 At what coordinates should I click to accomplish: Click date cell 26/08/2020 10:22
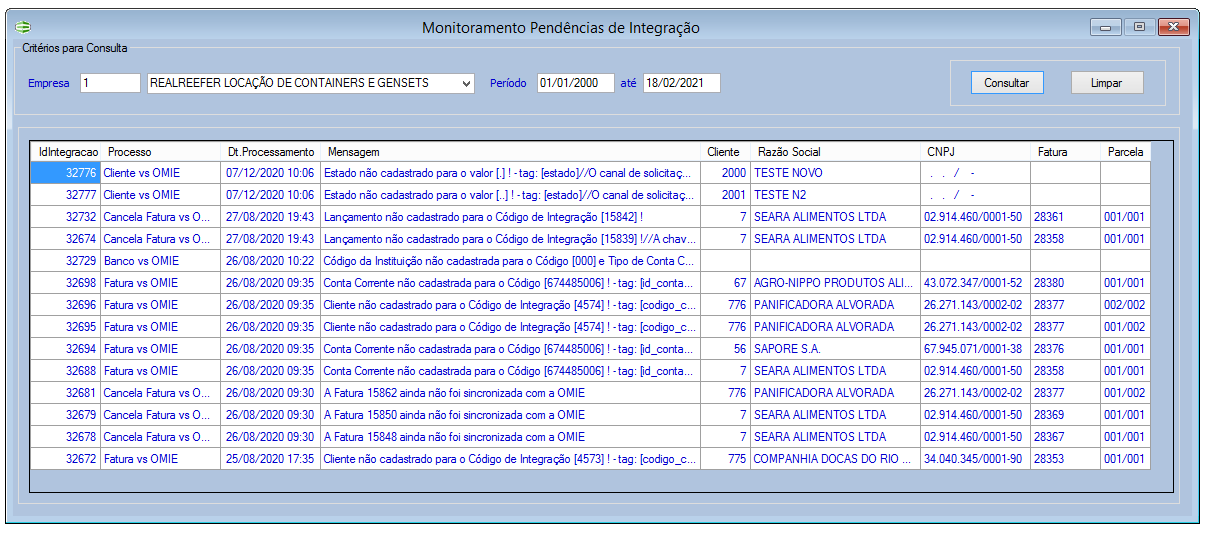tap(271, 261)
